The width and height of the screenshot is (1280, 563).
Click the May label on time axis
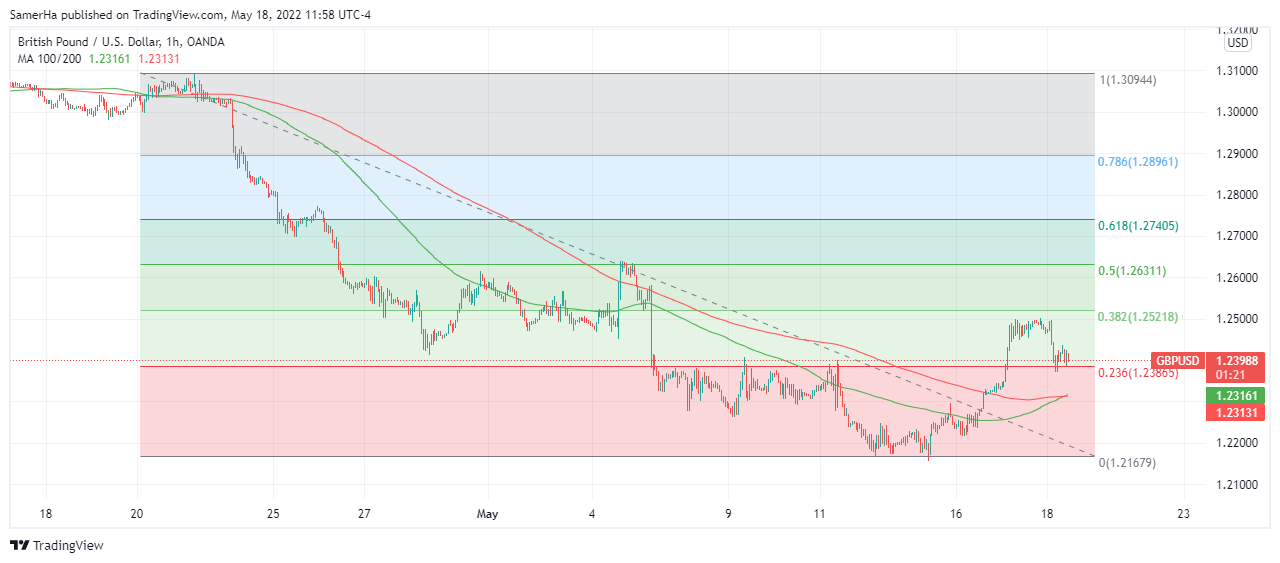(x=488, y=514)
